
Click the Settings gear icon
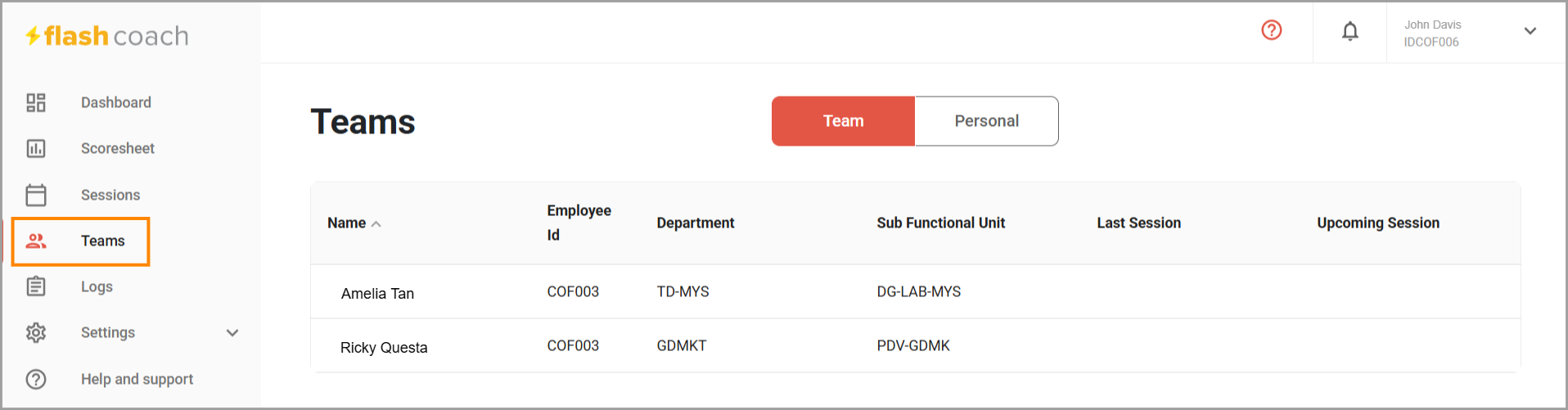36,332
